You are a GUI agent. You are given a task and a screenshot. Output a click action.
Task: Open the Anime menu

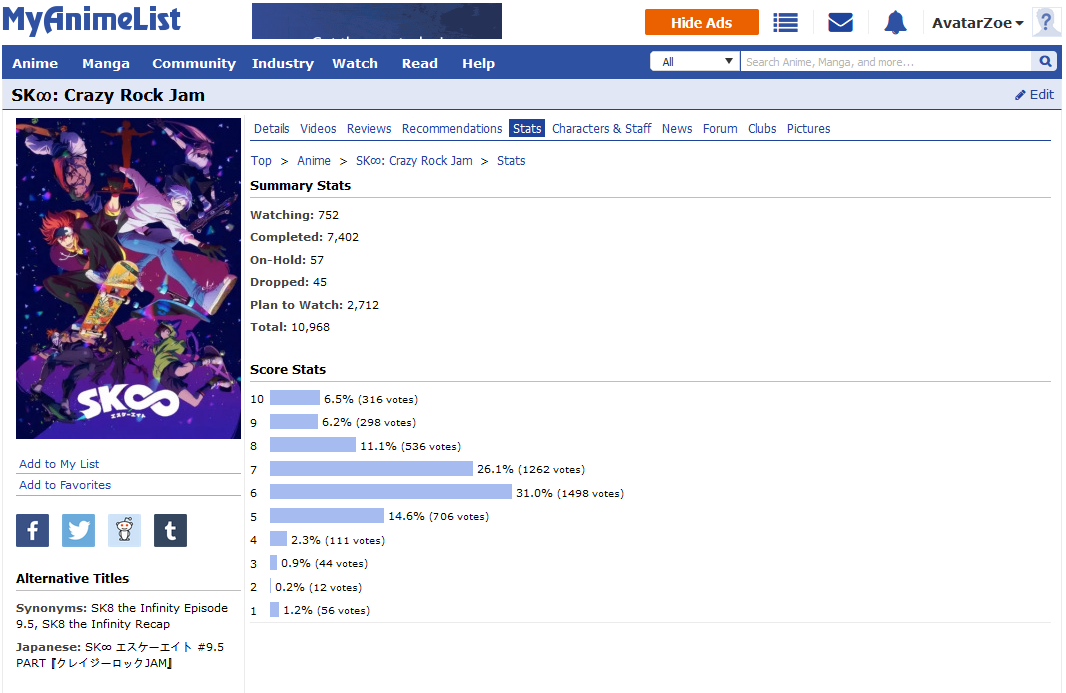(35, 63)
